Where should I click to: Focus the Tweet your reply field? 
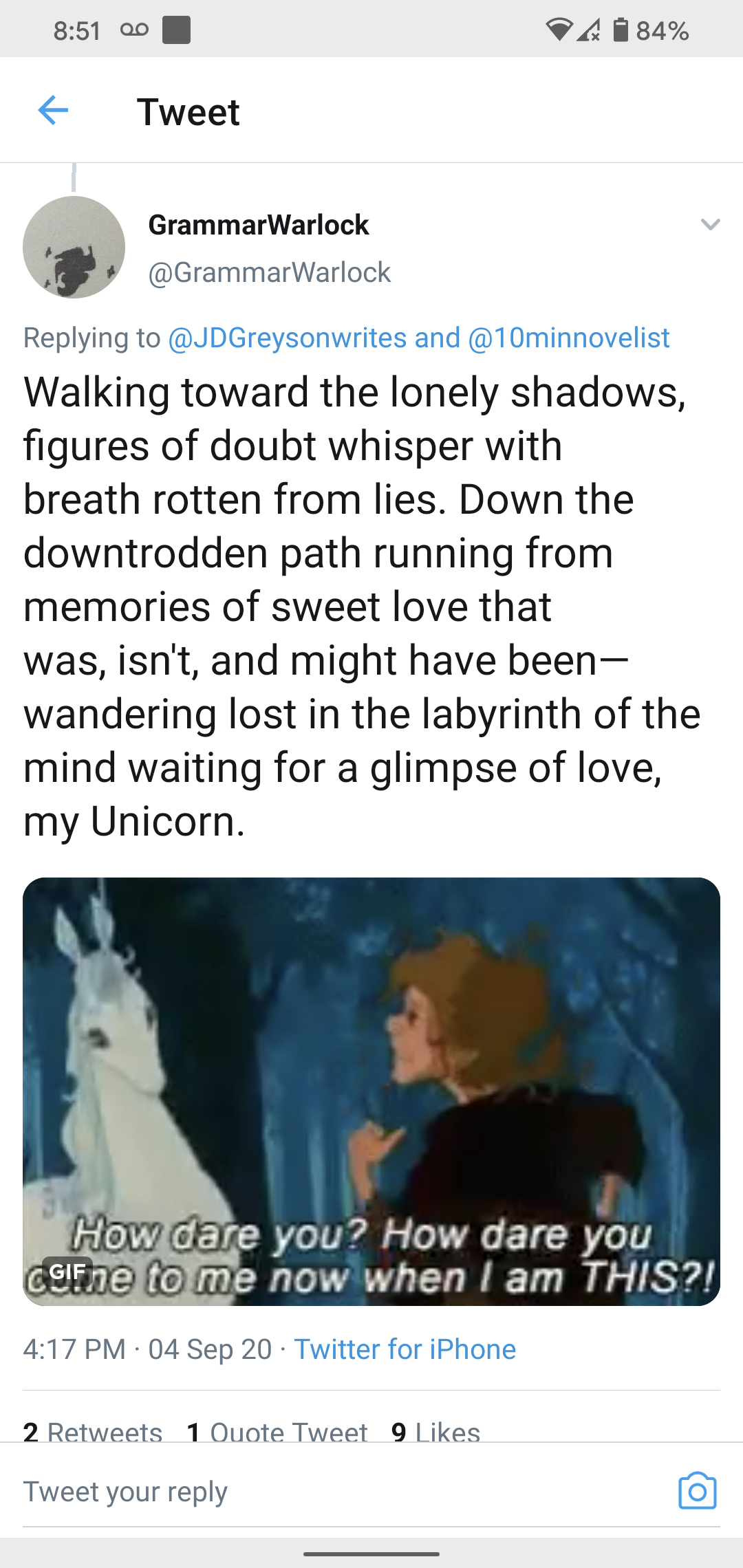[x=344, y=1492]
